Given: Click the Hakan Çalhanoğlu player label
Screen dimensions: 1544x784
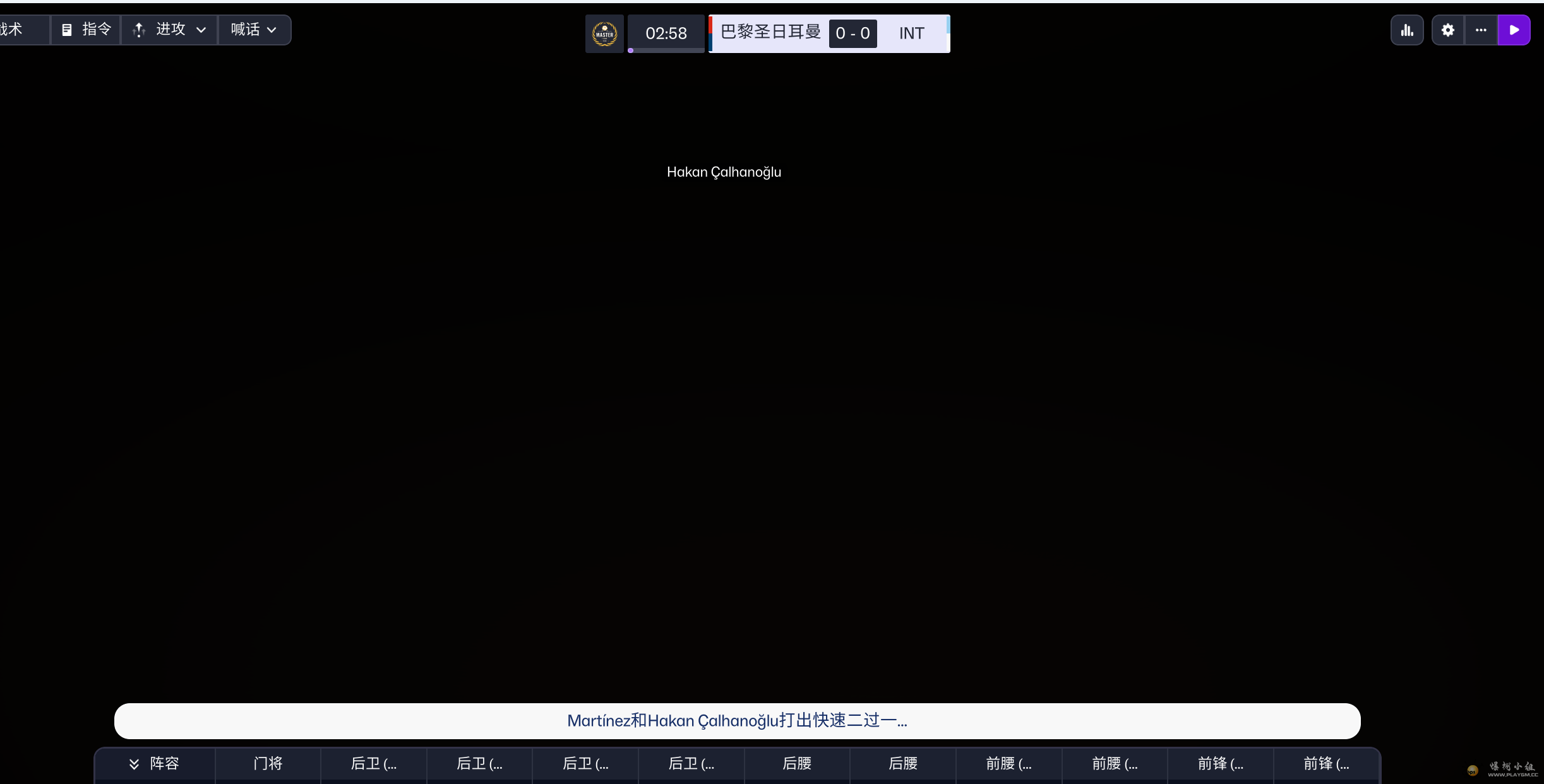Looking at the screenshot, I should [724, 172].
